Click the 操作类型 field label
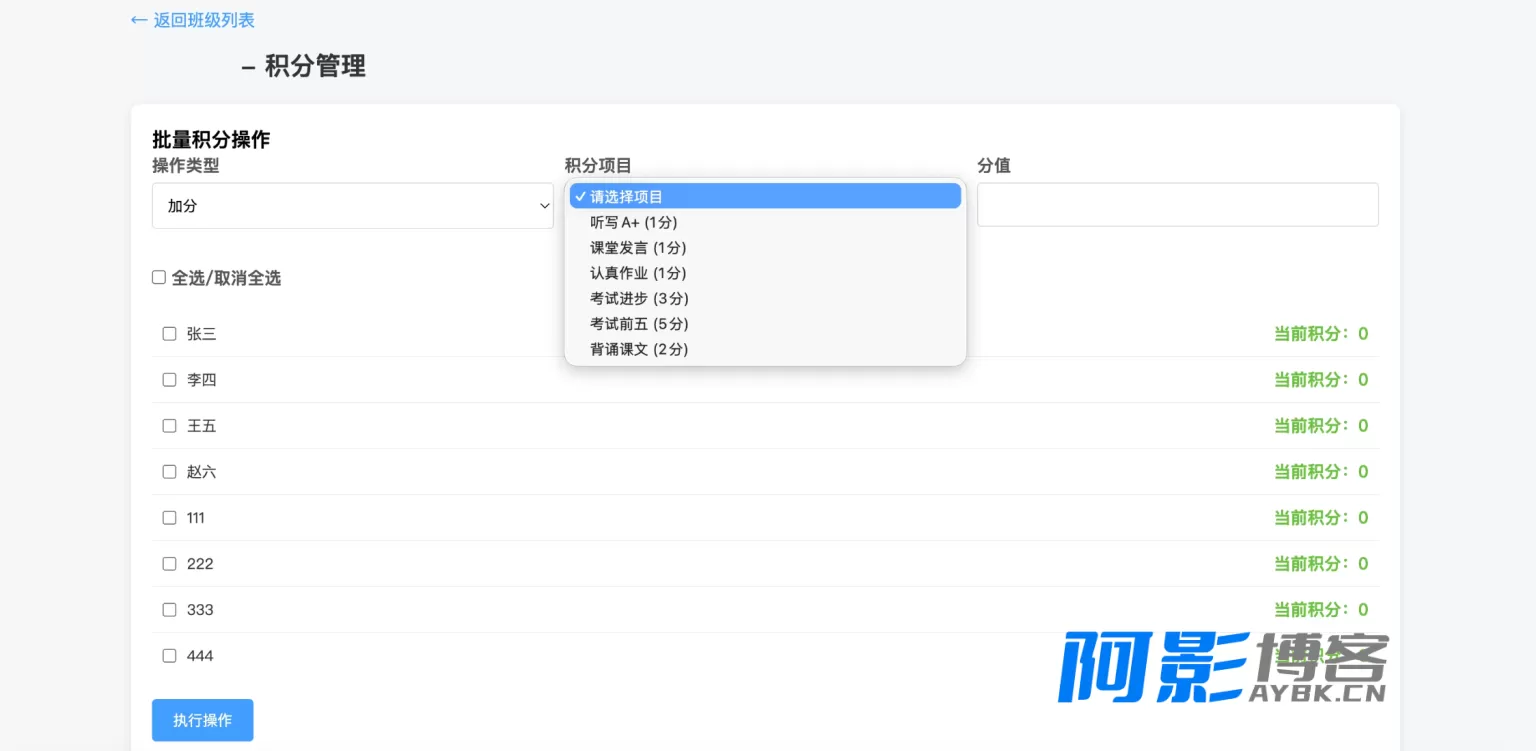The height and width of the screenshot is (751, 1536). click(x=186, y=166)
